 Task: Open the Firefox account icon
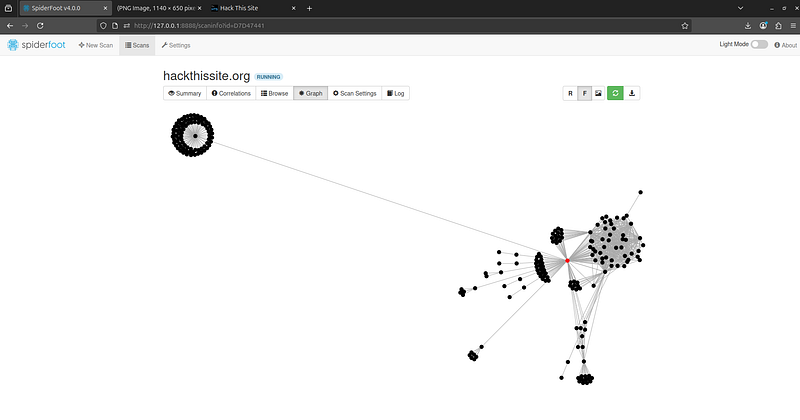(763, 26)
